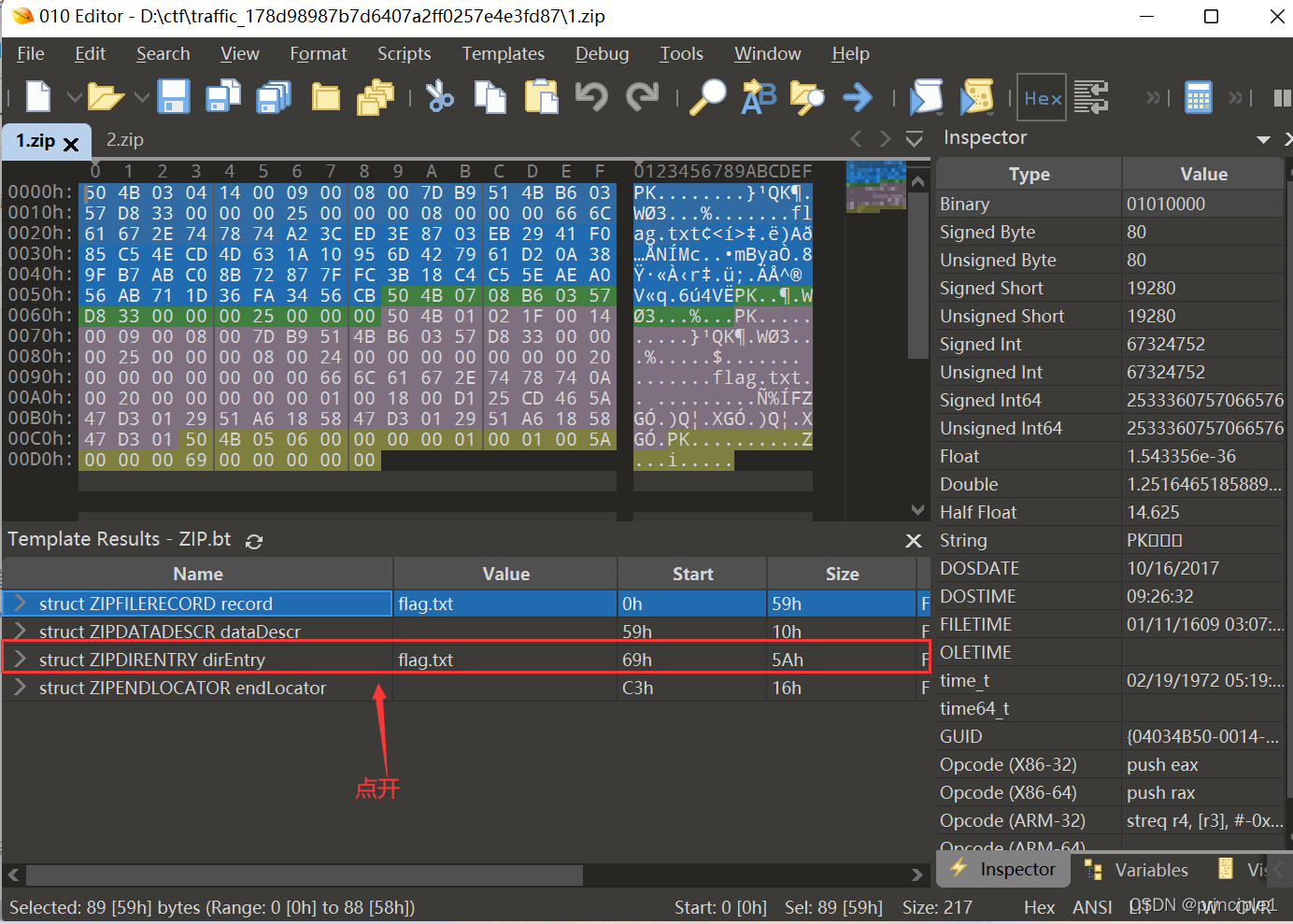
Task: Click the Close All folders icon
Action: tap(376, 96)
